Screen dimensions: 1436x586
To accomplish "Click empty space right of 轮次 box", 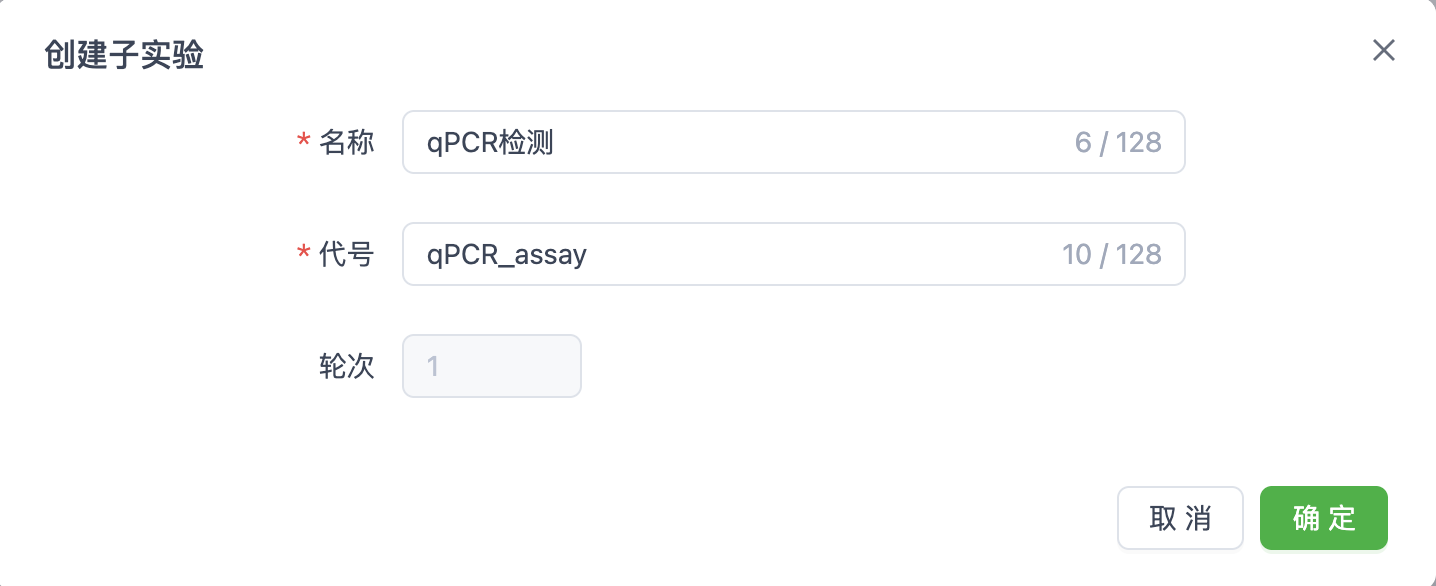I will [850, 366].
